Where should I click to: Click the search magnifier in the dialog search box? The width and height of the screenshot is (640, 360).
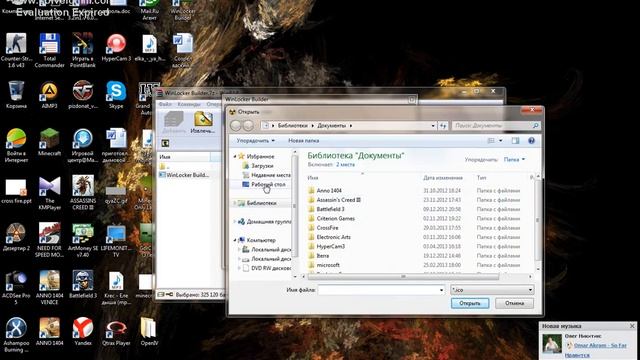point(536,126)
